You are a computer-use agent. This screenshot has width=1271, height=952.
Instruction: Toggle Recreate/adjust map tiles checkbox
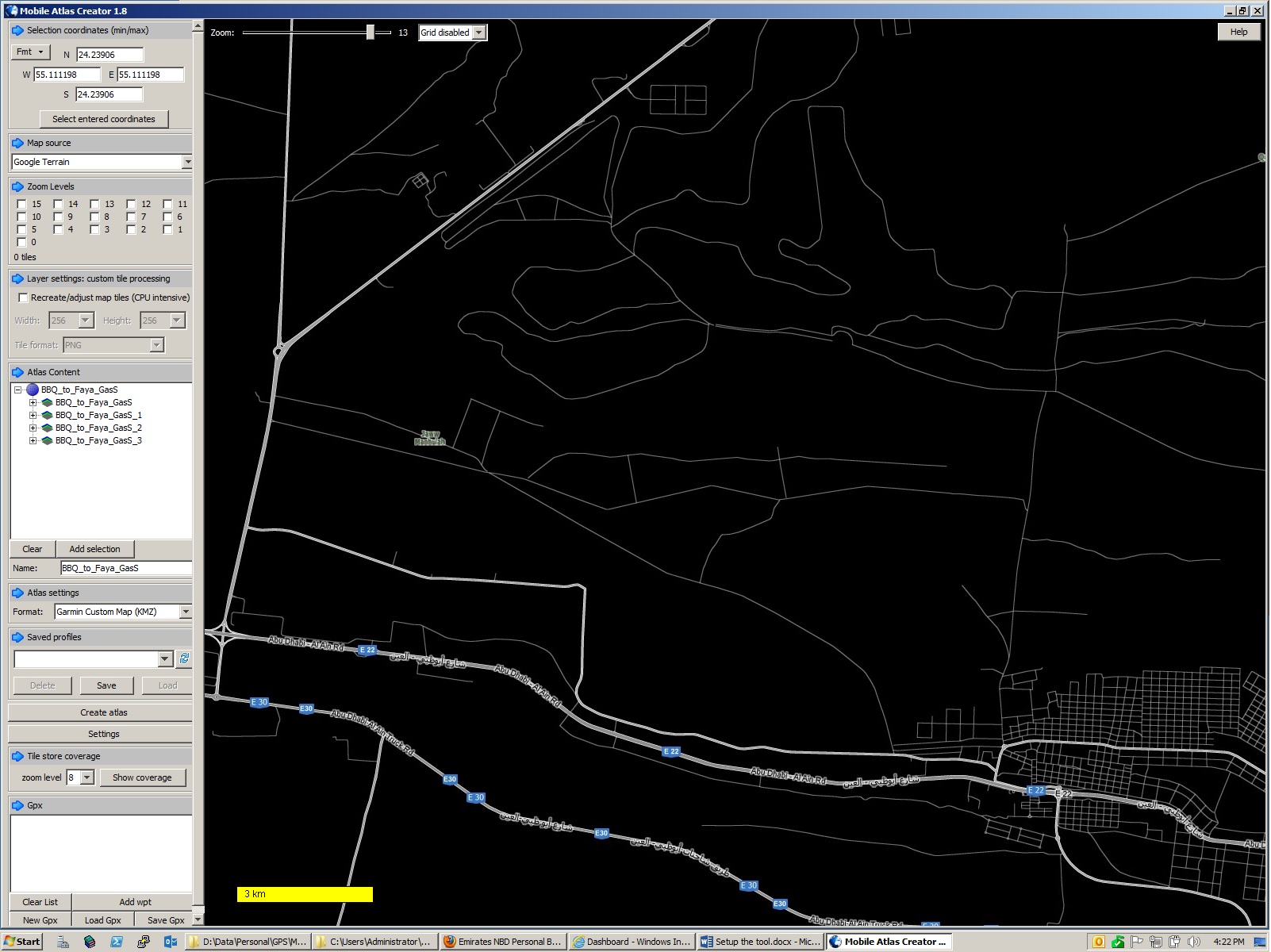(x=23, y=298)
